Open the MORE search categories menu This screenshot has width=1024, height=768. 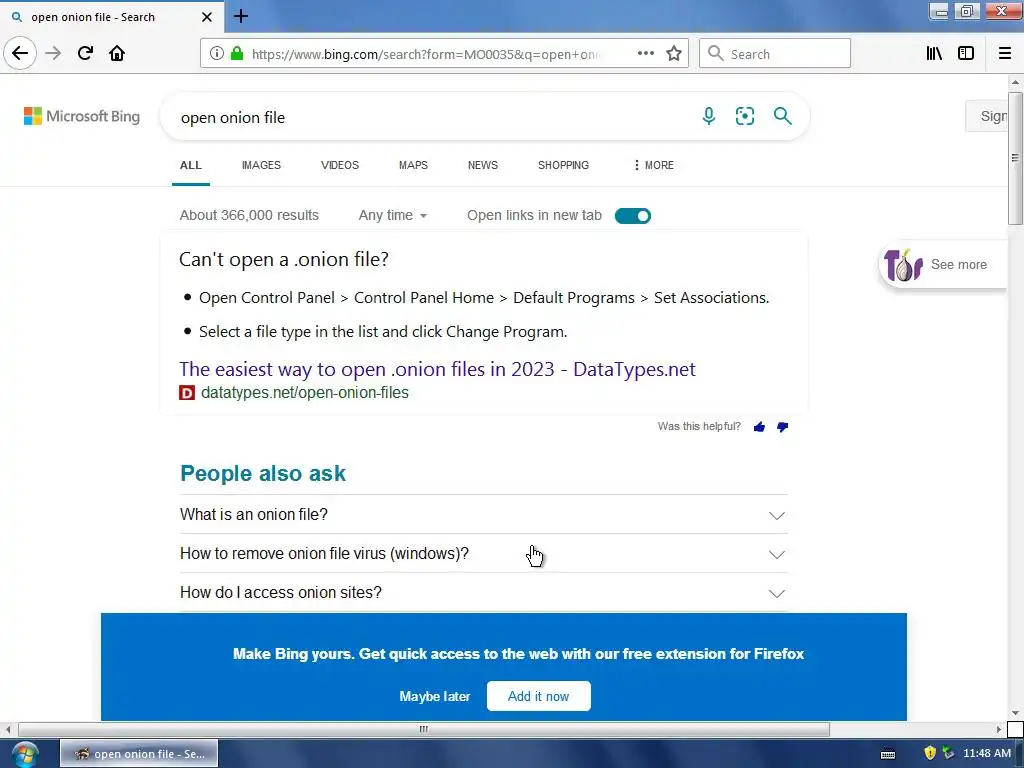pyautogui.click(x=654, y=165)
